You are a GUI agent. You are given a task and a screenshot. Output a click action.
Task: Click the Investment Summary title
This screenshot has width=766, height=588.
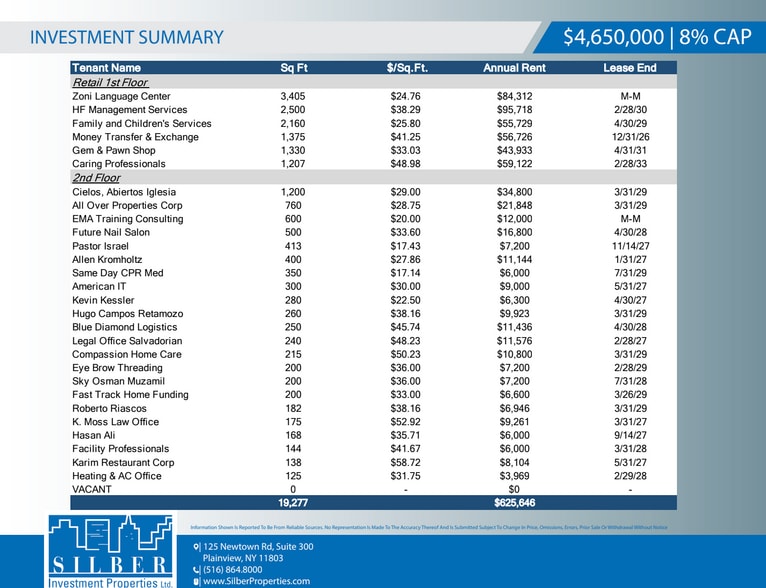tap(127, 38)
